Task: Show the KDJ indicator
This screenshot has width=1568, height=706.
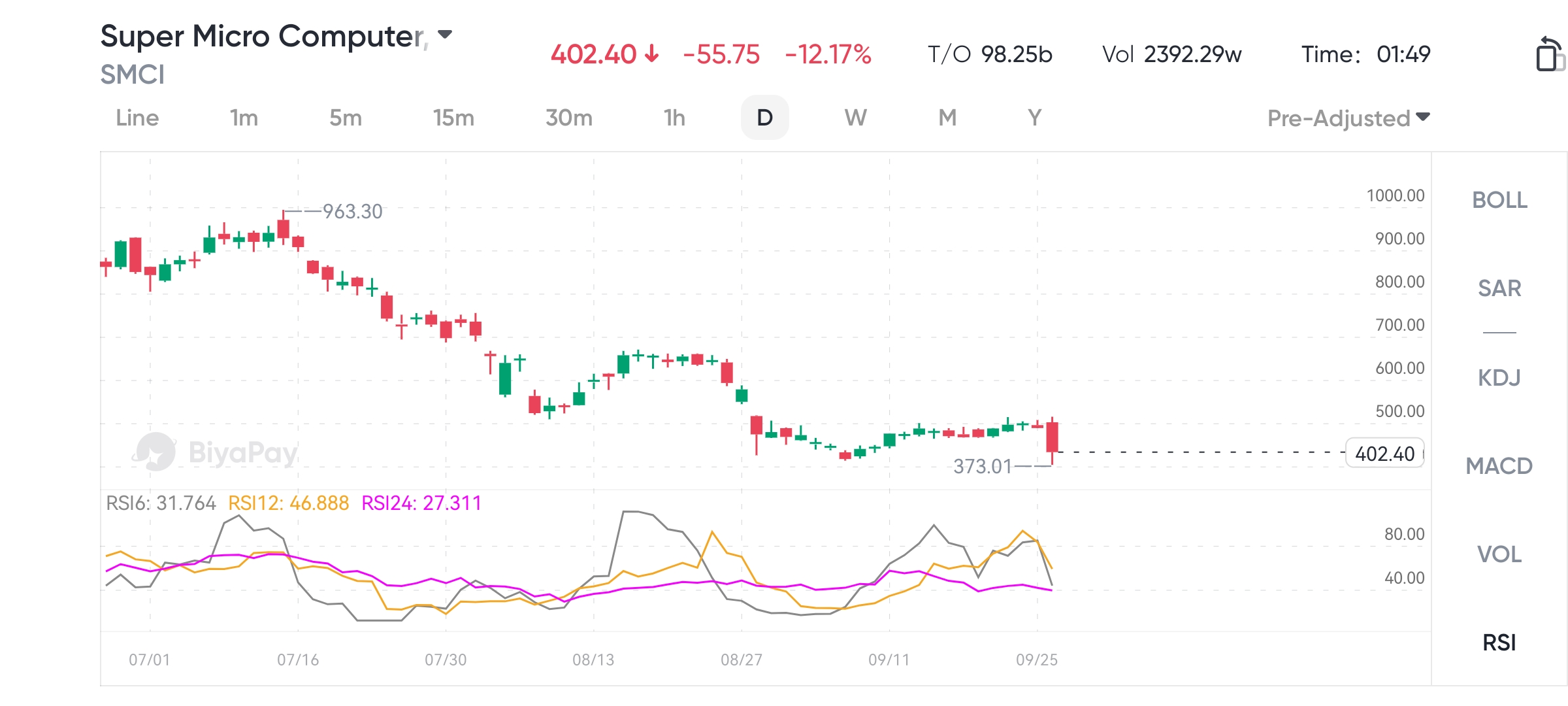Action: [1499, 377]
